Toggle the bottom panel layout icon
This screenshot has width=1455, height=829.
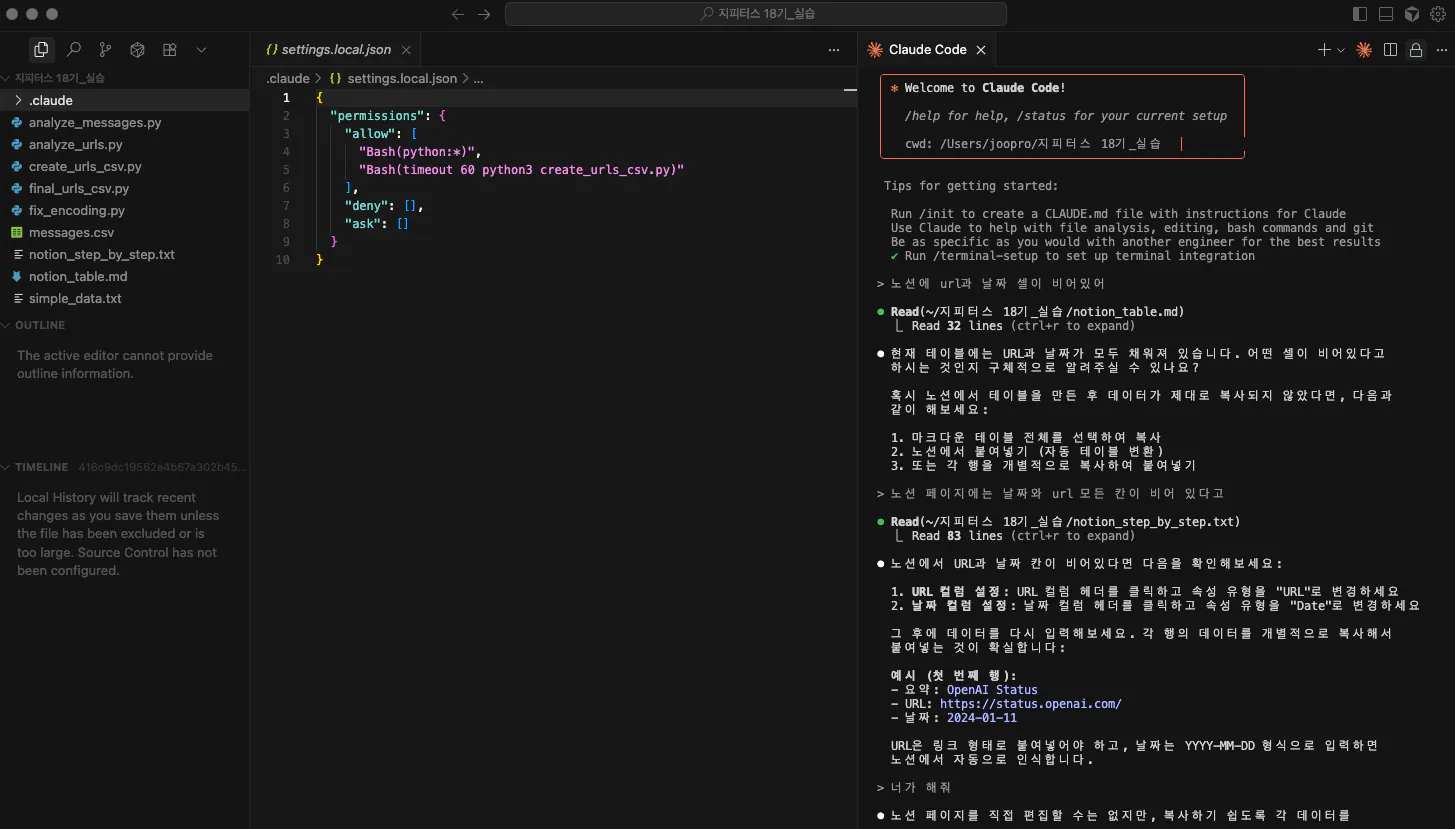click(1386, 14)
